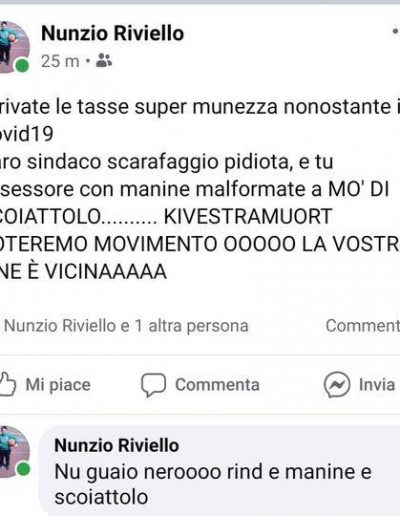Viewport: 400px width, 516px height.
Task: Click the Commenta button label
Action: 217,385
